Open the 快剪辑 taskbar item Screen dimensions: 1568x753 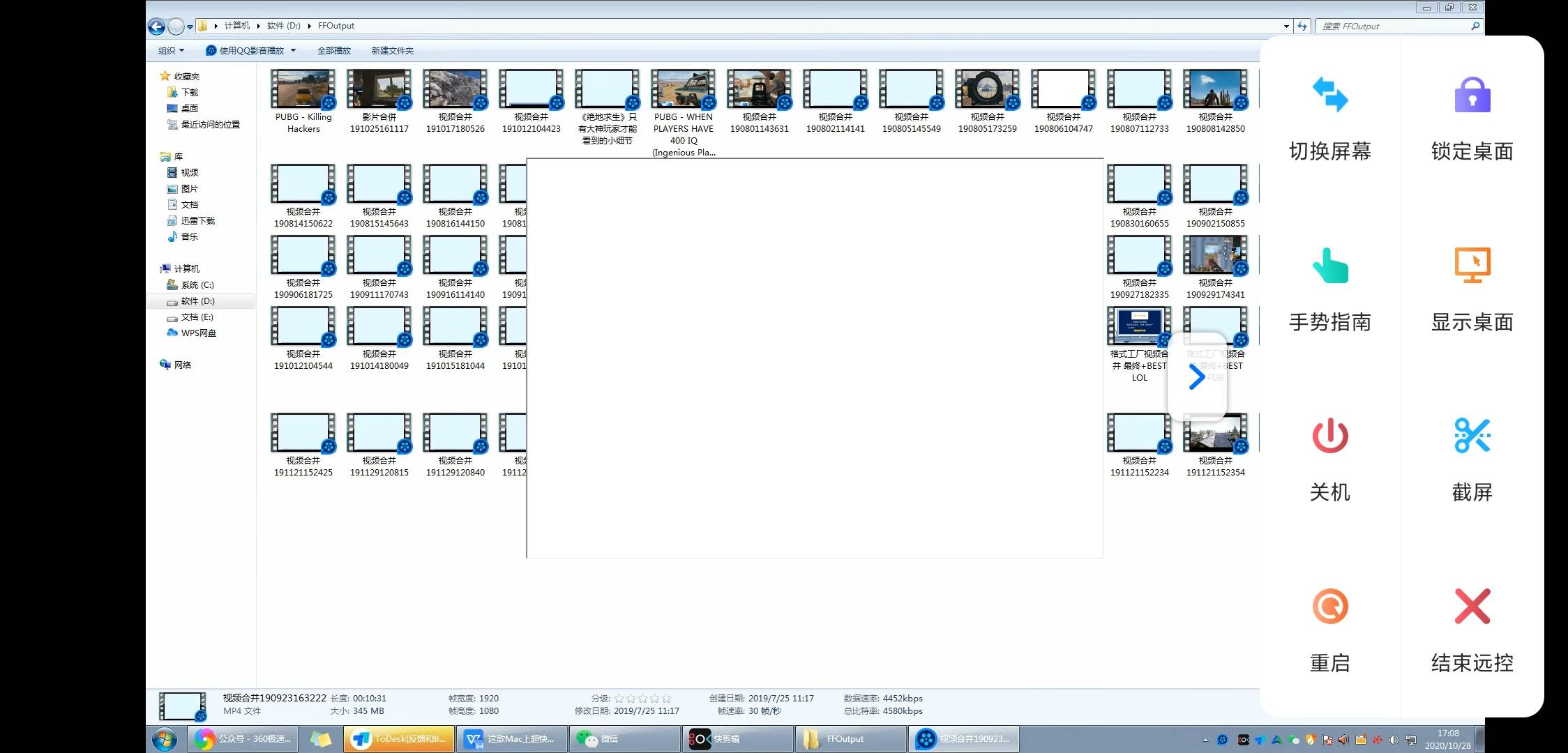(x=738, y=739)
